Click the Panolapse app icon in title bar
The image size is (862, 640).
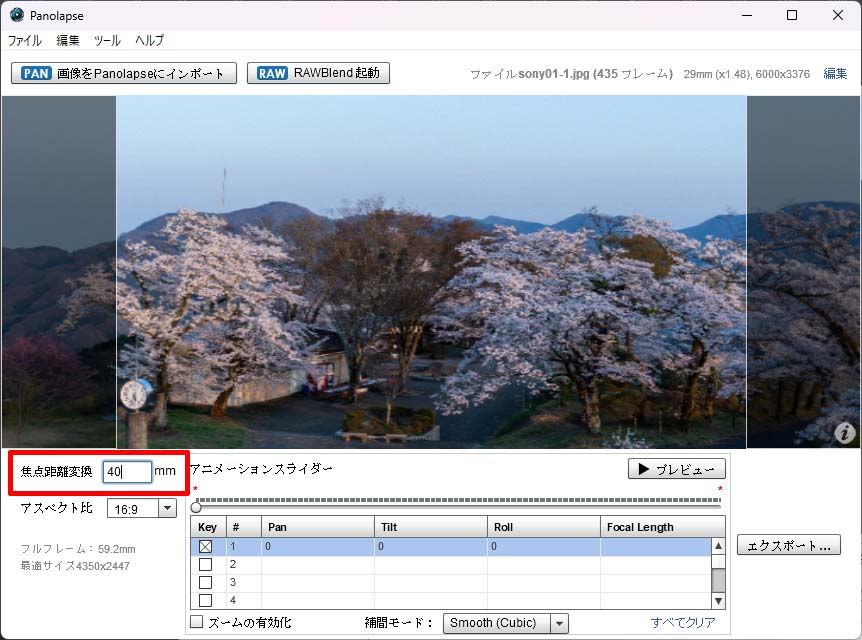(x=17, y=15)
